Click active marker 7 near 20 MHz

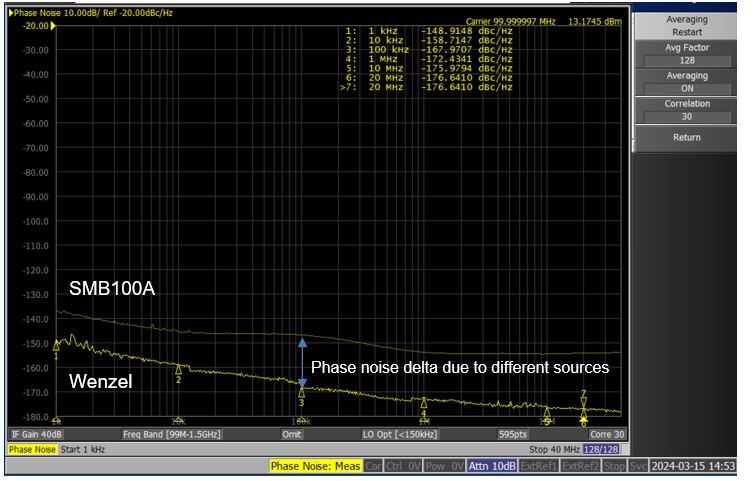tap(584, 402)
